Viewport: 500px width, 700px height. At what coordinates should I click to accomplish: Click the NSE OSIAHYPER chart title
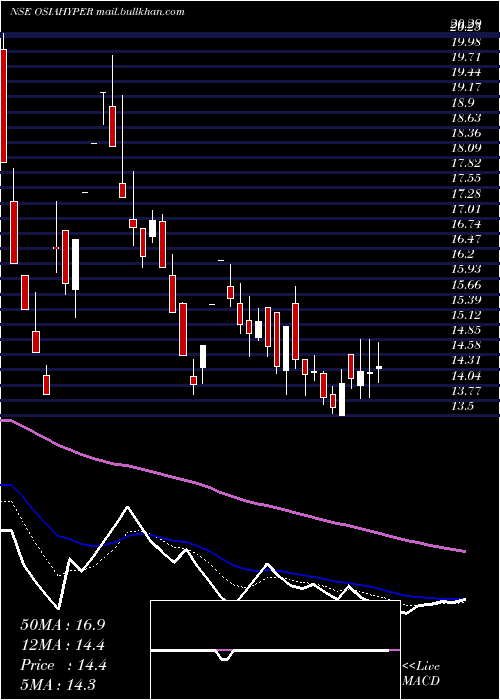point(97,12)
